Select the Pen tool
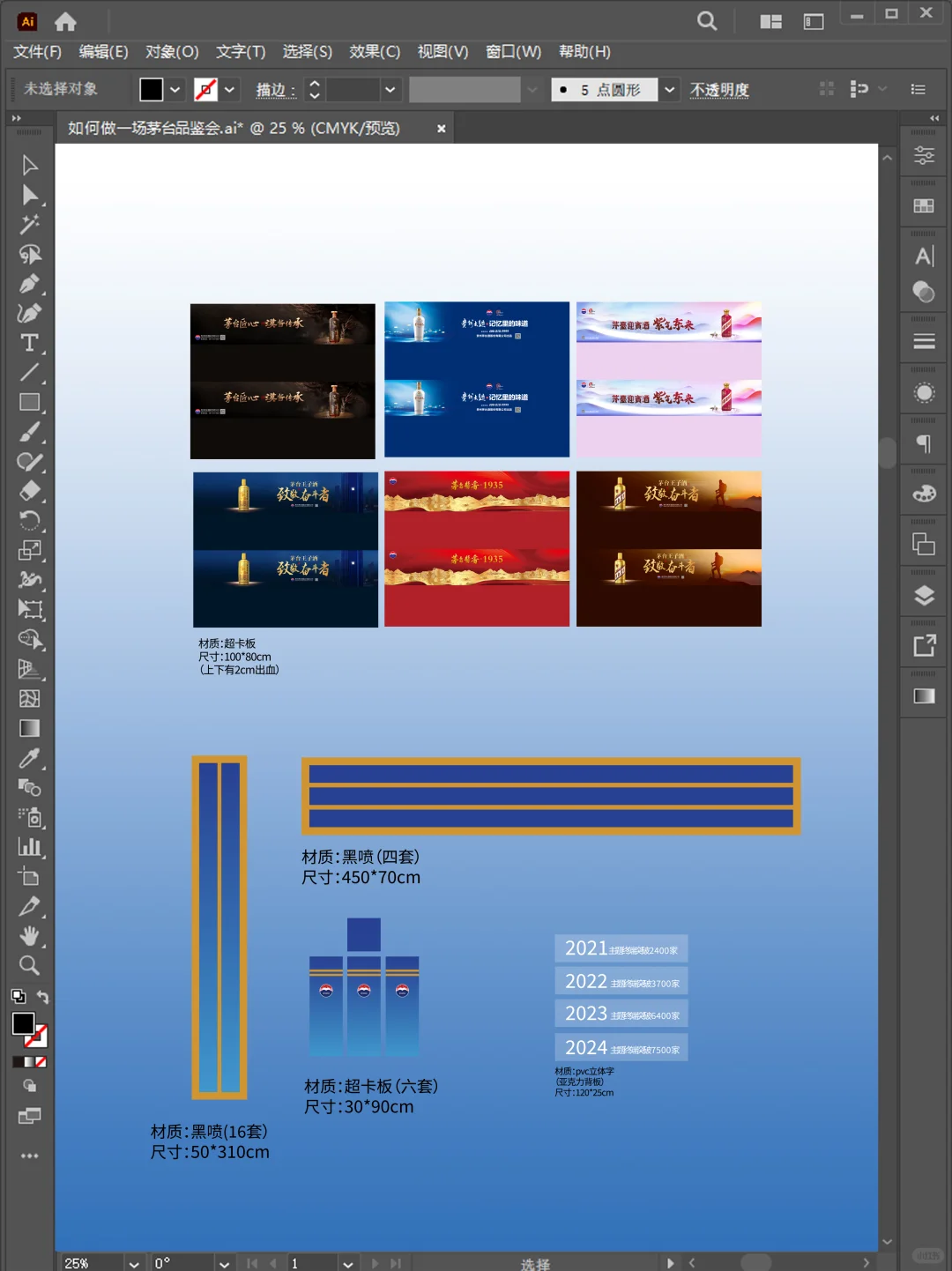Viewport: 952px width, 1271px height. [x=30, y=284]
